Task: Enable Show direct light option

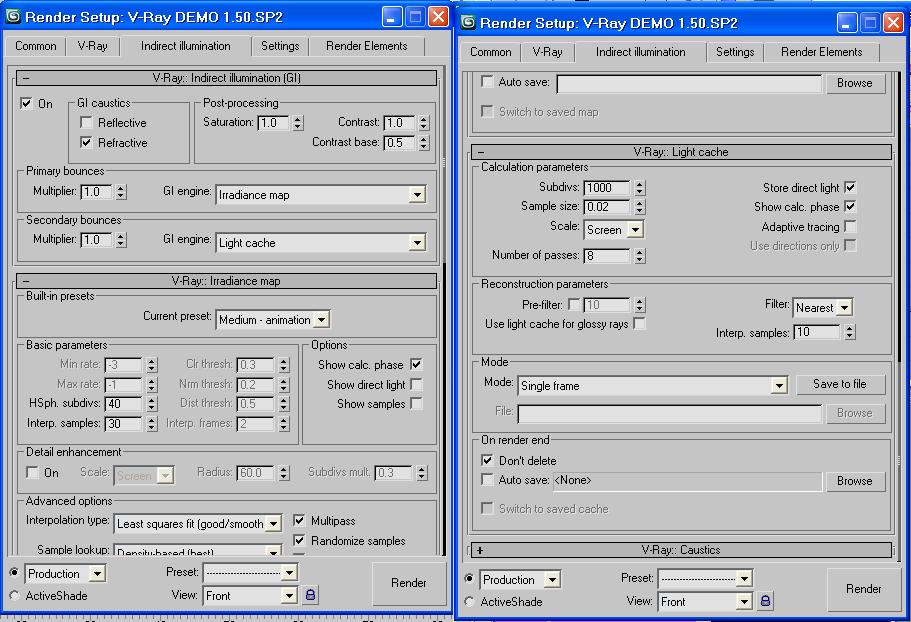Action: coord(416,384)
